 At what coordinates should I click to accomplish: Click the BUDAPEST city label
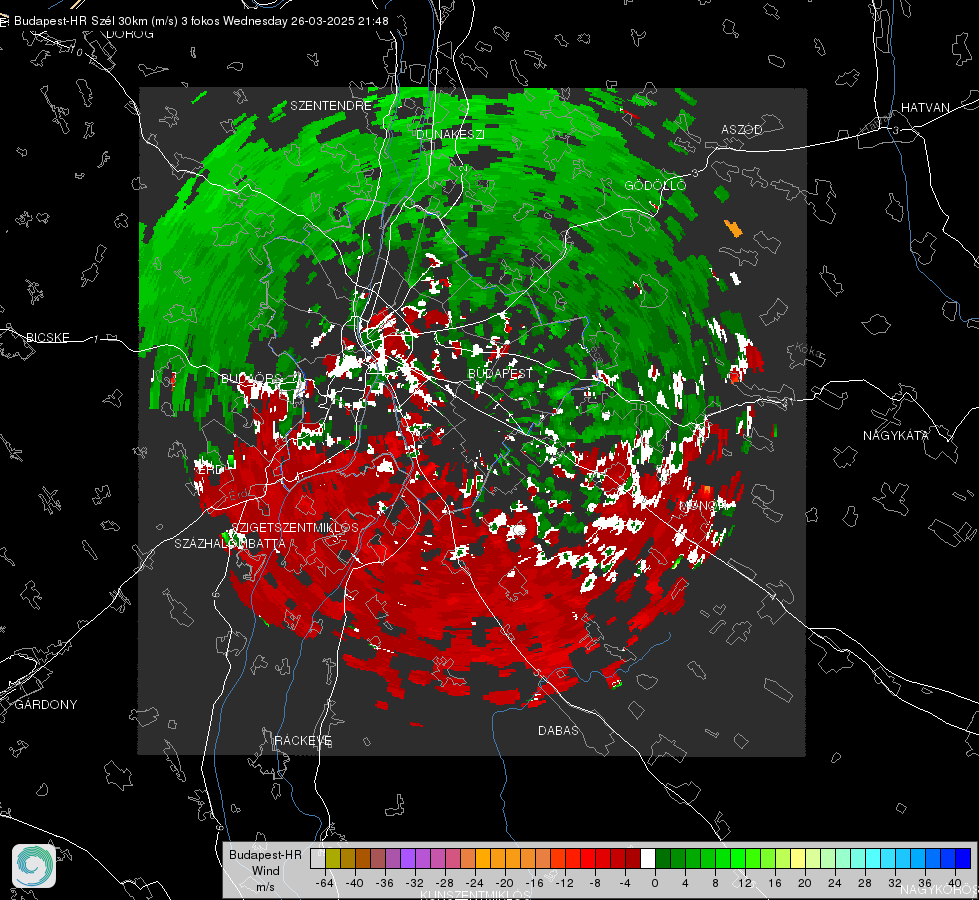point(500,373)
